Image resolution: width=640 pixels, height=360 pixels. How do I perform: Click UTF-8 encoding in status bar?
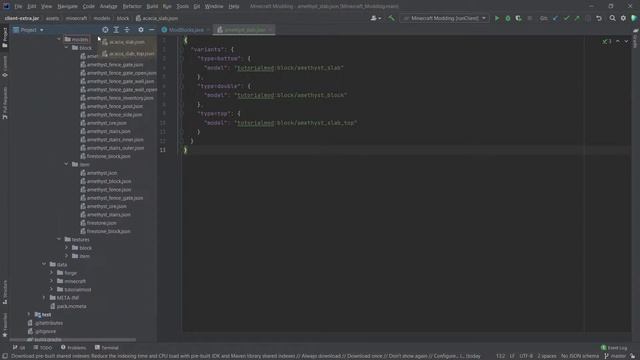pos(526,356)
